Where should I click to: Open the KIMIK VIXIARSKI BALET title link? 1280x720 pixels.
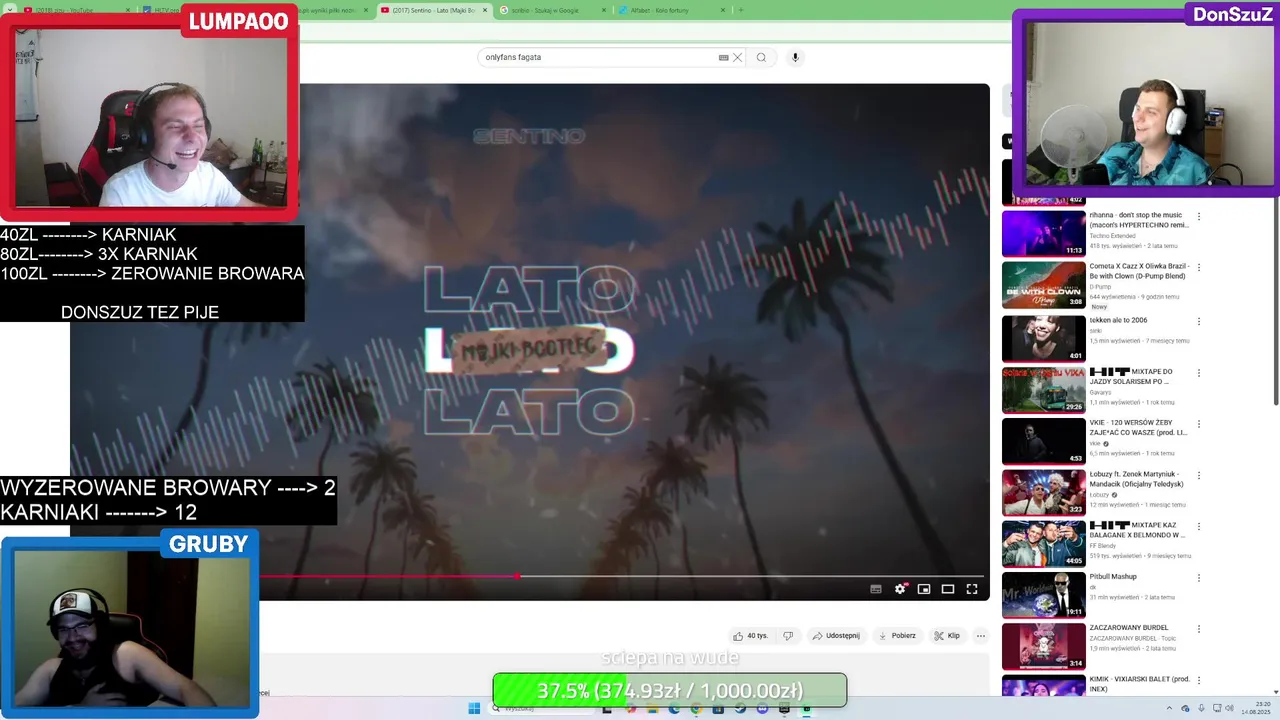point(1139,683)
